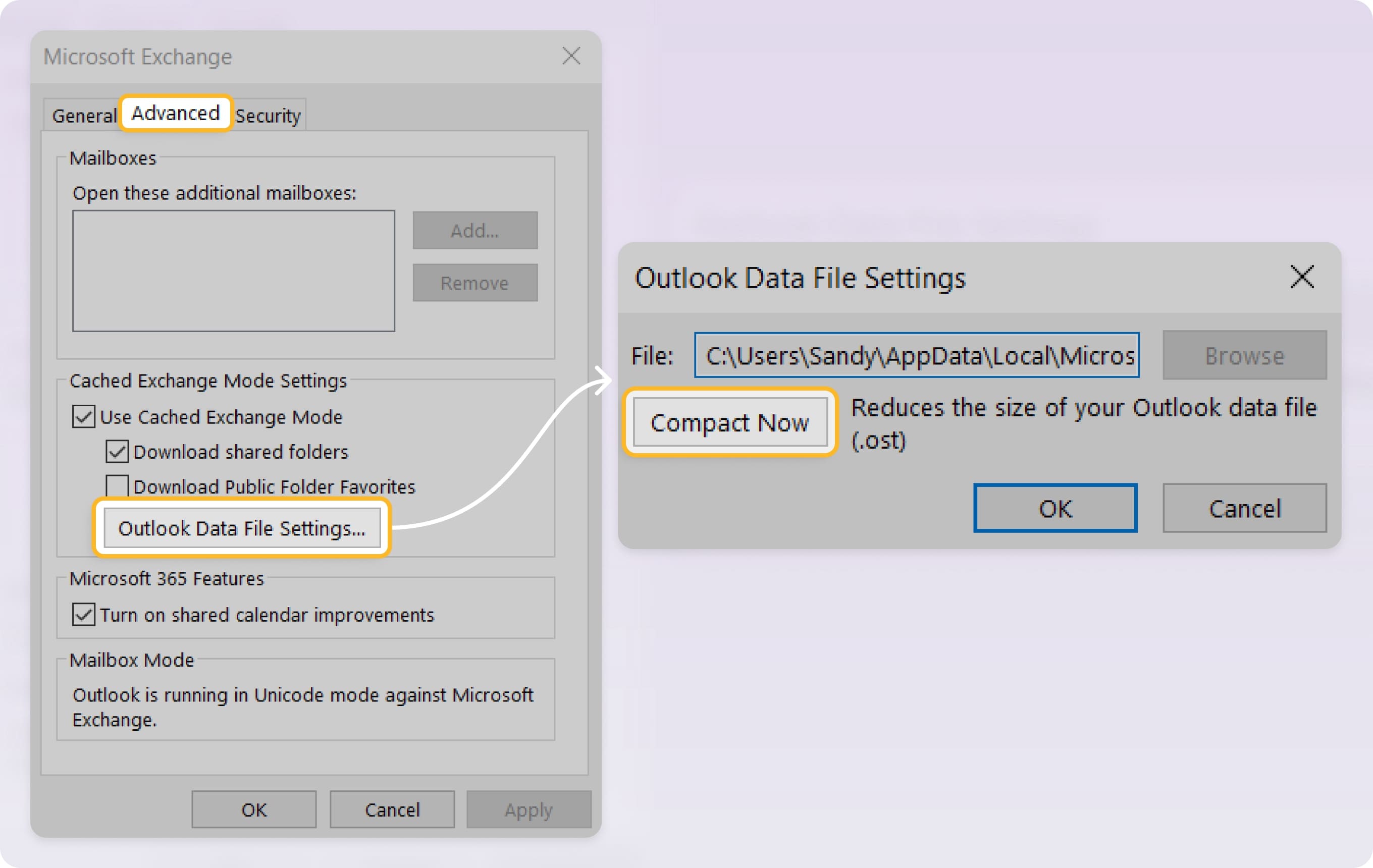Open the Security tab
Screen dimensions: 1373x868
point(268,116)
